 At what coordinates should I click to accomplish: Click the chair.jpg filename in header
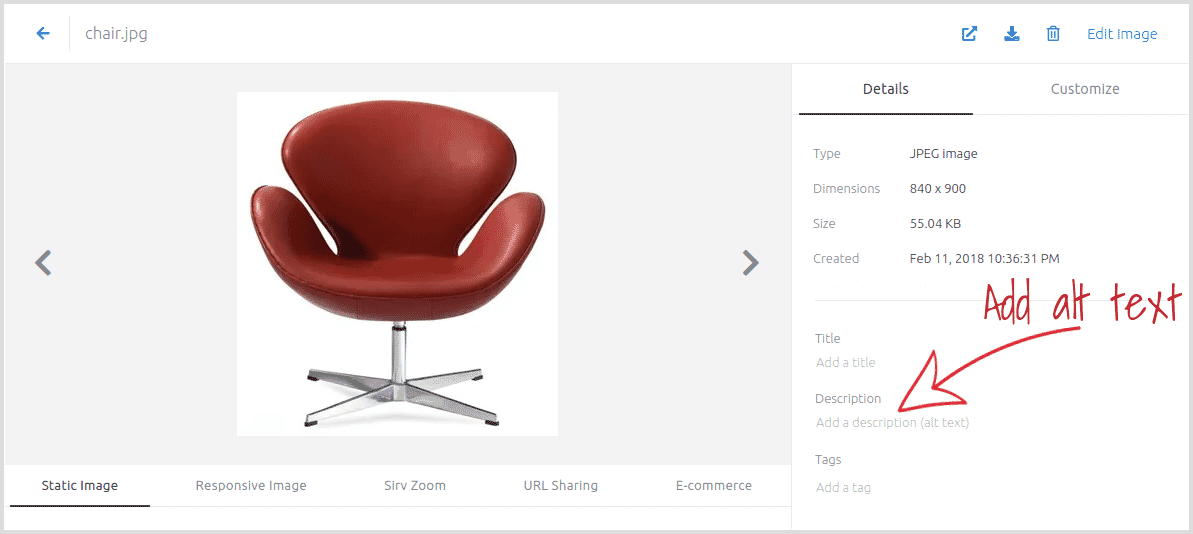point(116,33)
